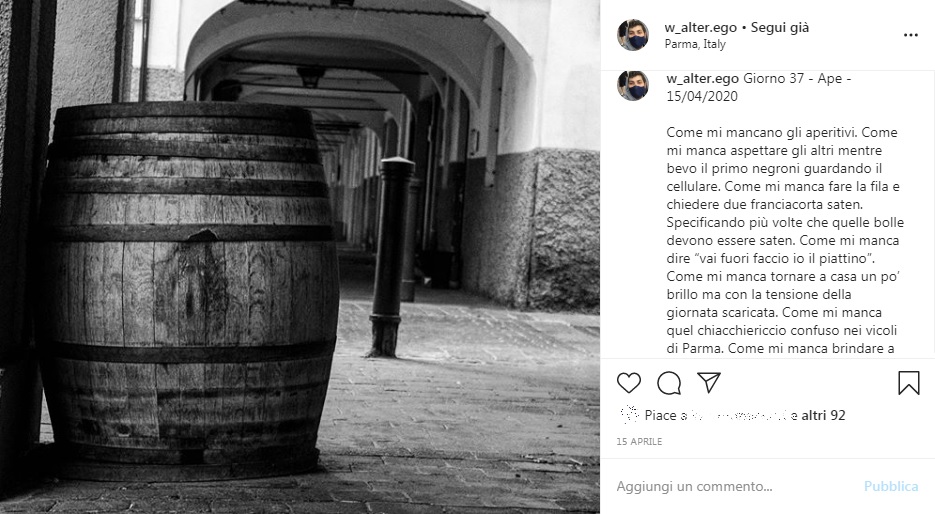Open the 15 APRILE post date link
This screenshot has width=935, height=514.
(x=639, y=442)
